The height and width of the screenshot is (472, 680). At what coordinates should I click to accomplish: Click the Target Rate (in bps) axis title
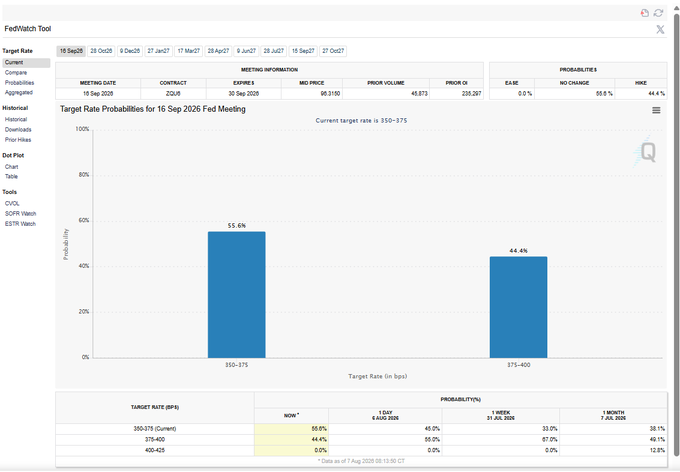pos(377,376)
